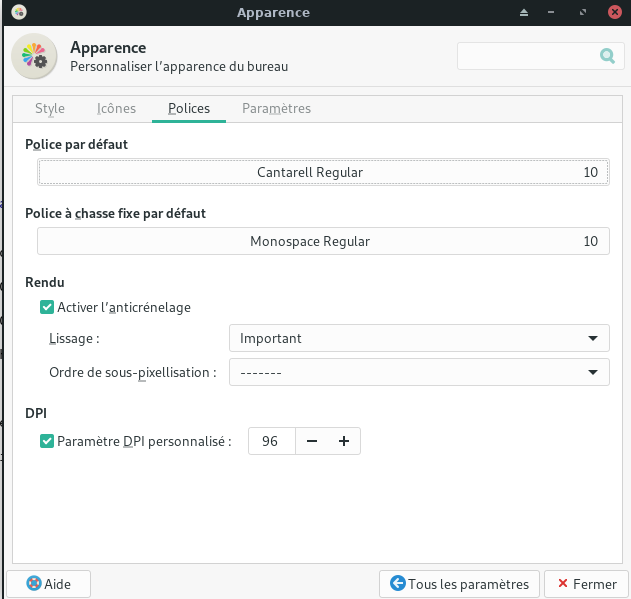Click the colorful Apparence header icon
This screenshot has height=599, width=631.
(34, 56)
